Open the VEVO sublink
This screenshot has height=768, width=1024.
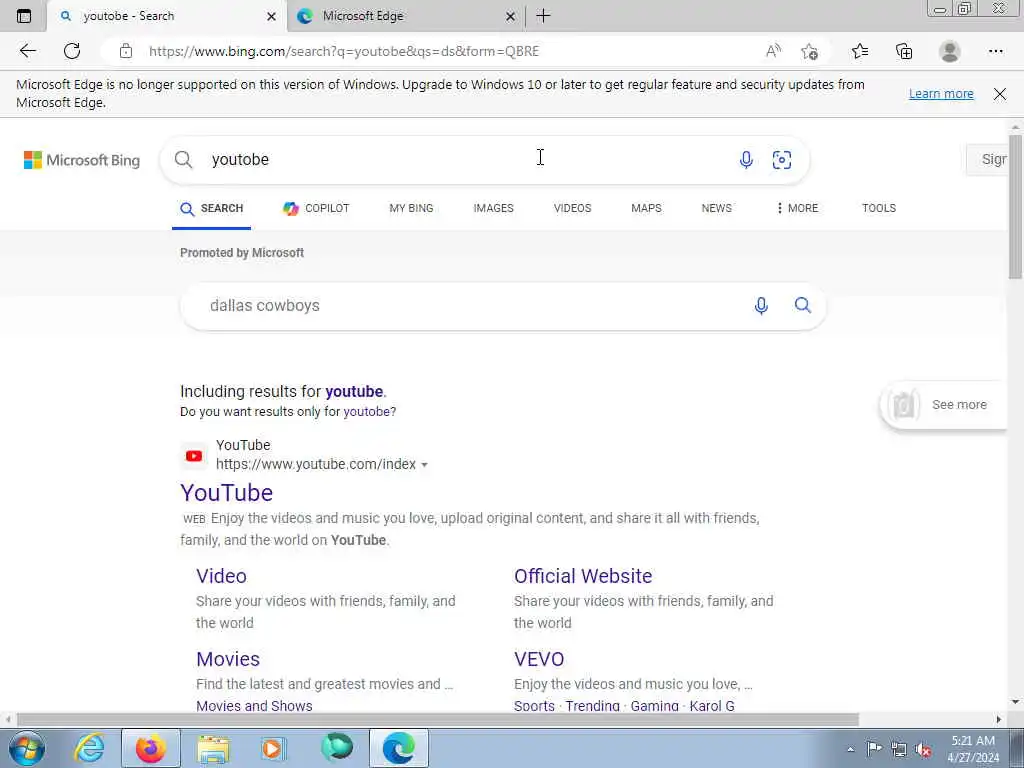pyautogui.click(x=539, y=659)
